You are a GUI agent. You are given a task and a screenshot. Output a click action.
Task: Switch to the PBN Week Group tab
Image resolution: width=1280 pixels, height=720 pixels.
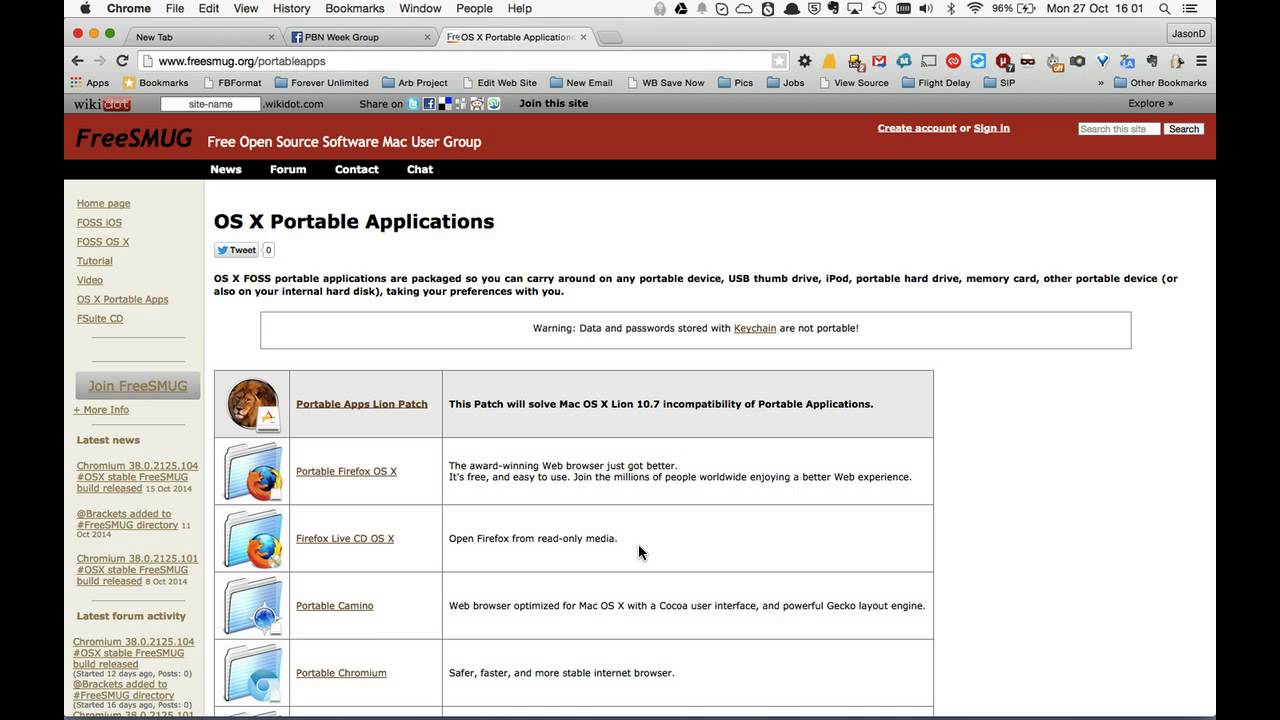[x=360, y=37]
